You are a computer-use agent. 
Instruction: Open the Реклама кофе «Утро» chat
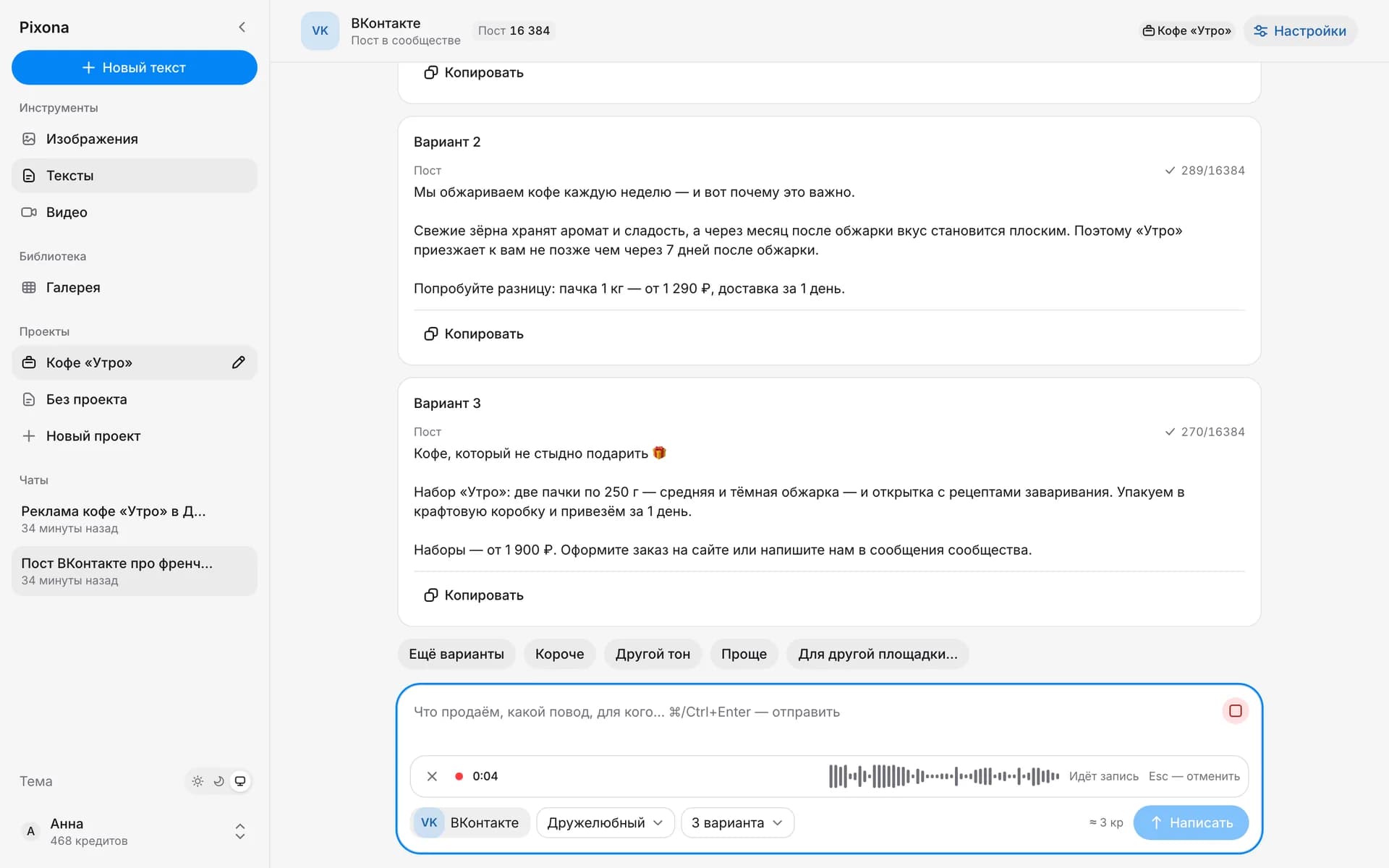tap(134, 519)
